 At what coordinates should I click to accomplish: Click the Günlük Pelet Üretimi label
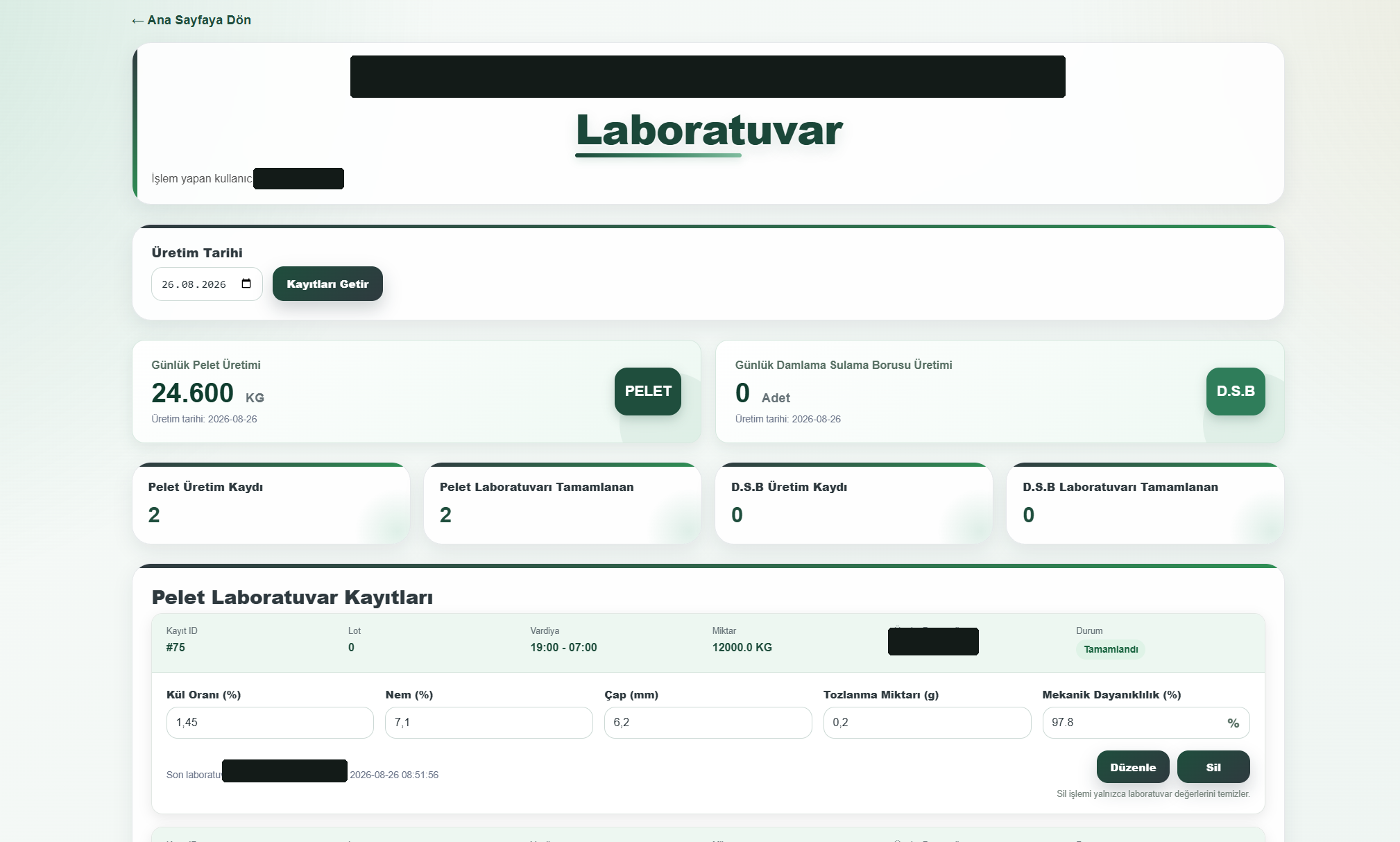[x=206, y=365]
